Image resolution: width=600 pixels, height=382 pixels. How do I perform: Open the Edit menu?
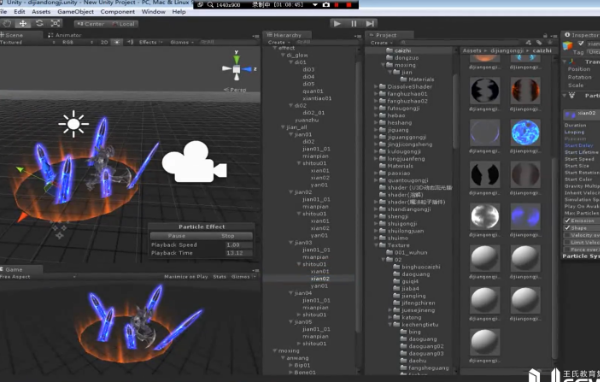[x=19, y=11]
